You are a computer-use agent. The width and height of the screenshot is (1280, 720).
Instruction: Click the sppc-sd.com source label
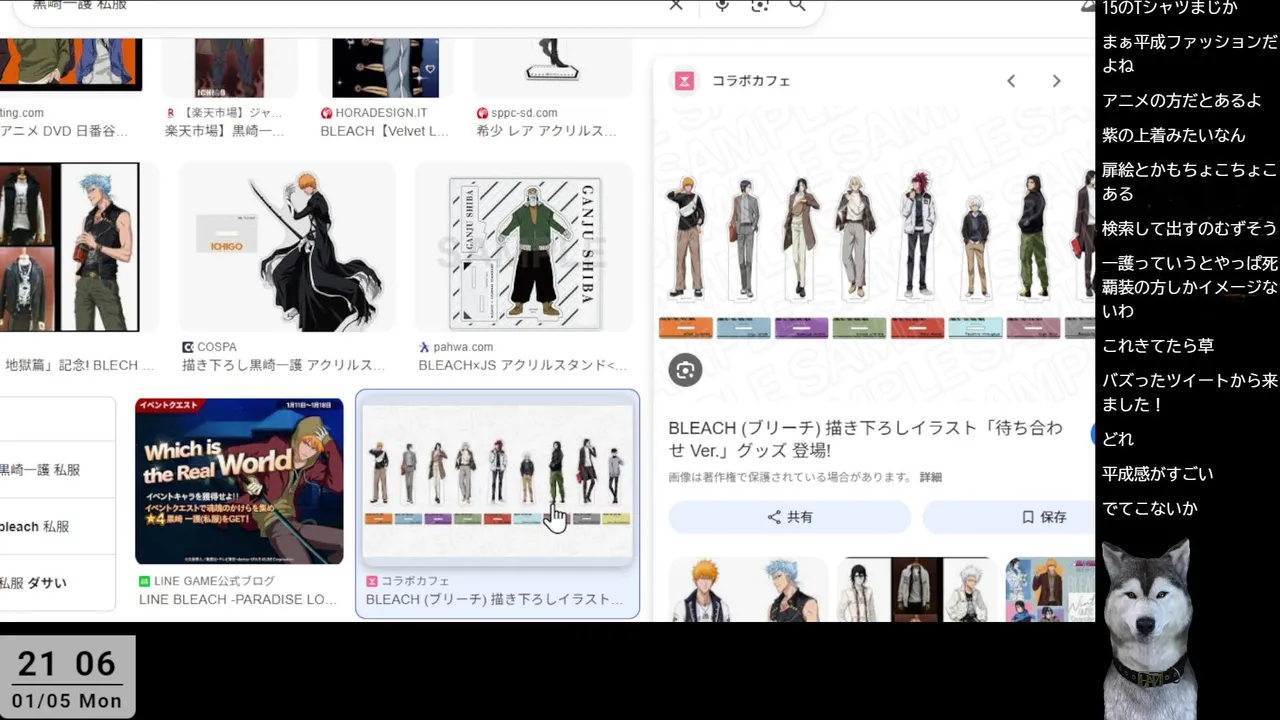click(x=524, y=113)
